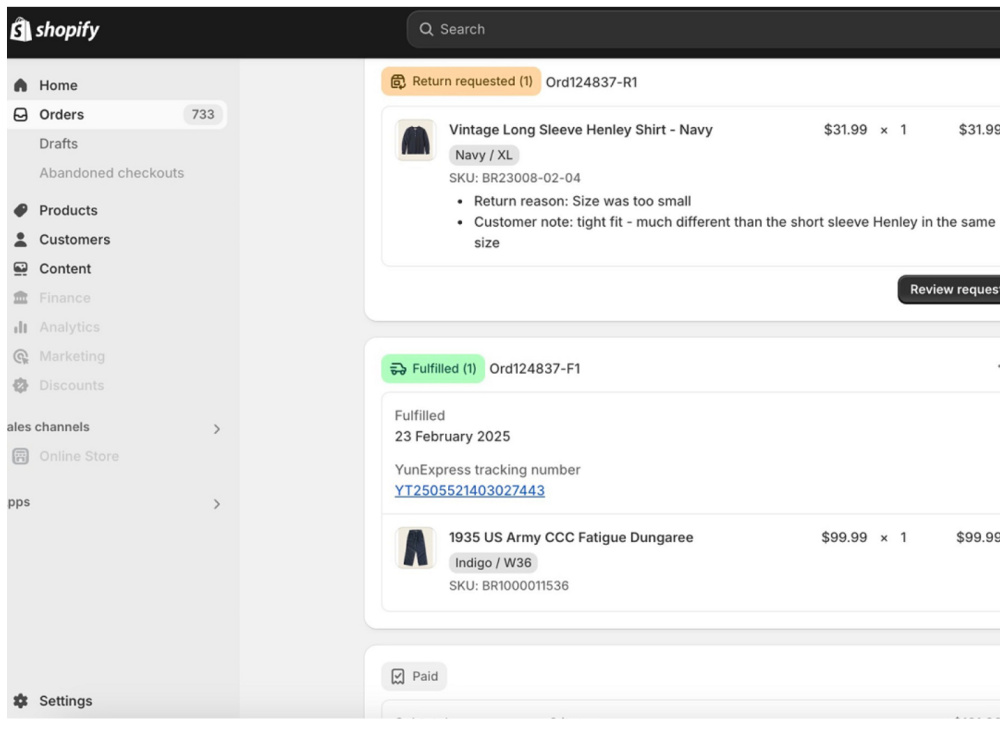Open Vintage Long Sleeve Henley Shirt product
1000x750 pixels.
pyautogui.click(x=580, y=129)
